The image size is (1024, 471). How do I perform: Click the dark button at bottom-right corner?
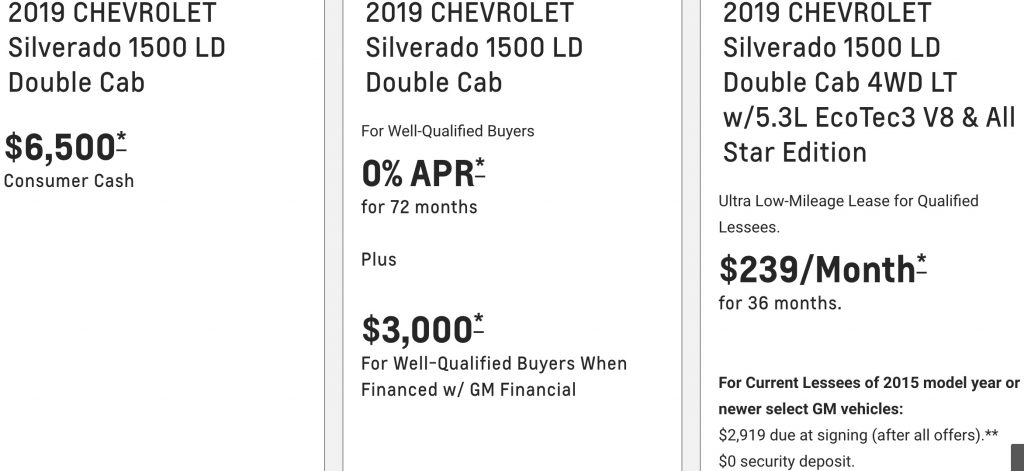click(1017, 457)
